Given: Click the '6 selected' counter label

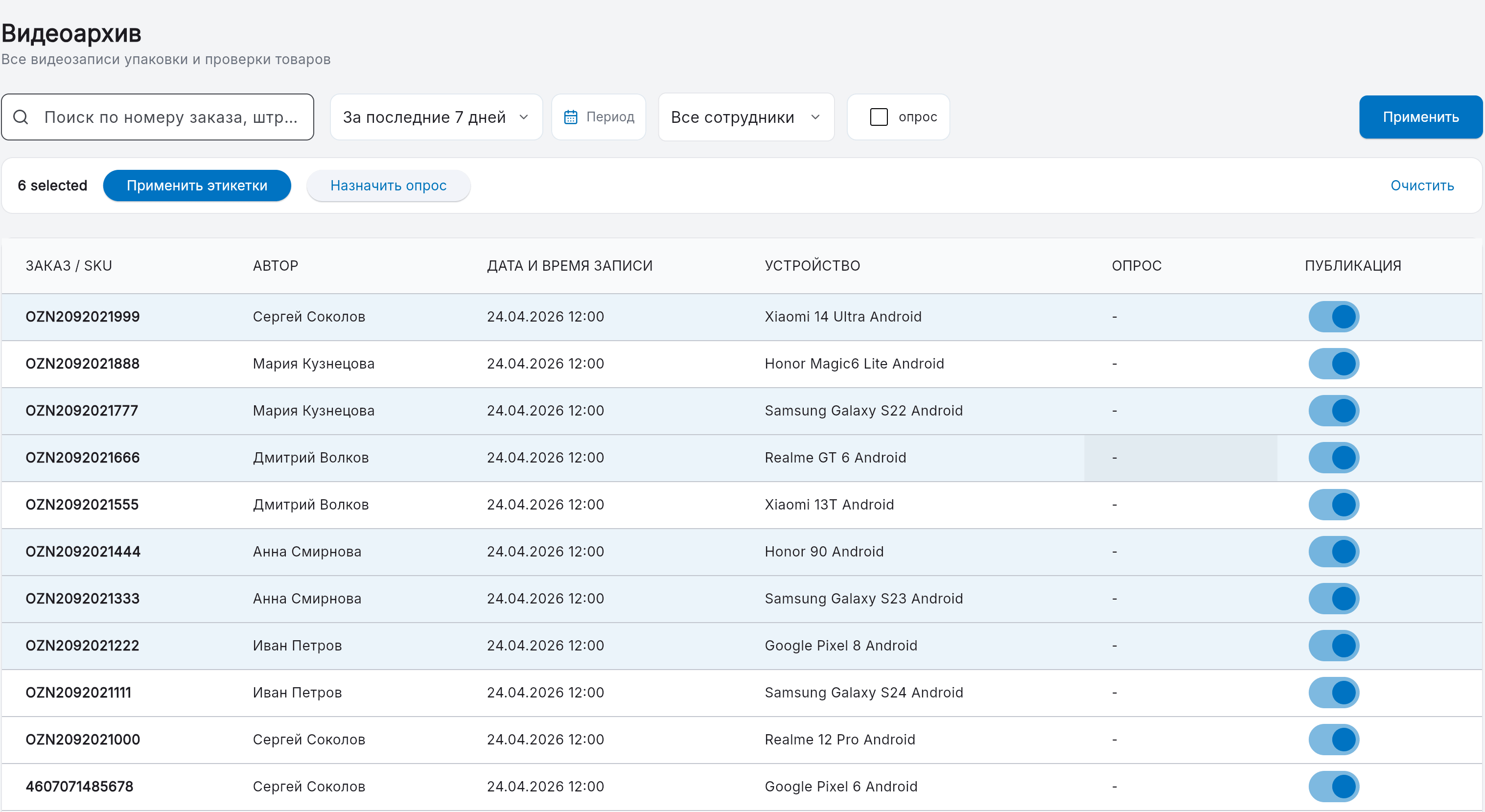Looking at the screenshot, I should (x=52, y=186).
